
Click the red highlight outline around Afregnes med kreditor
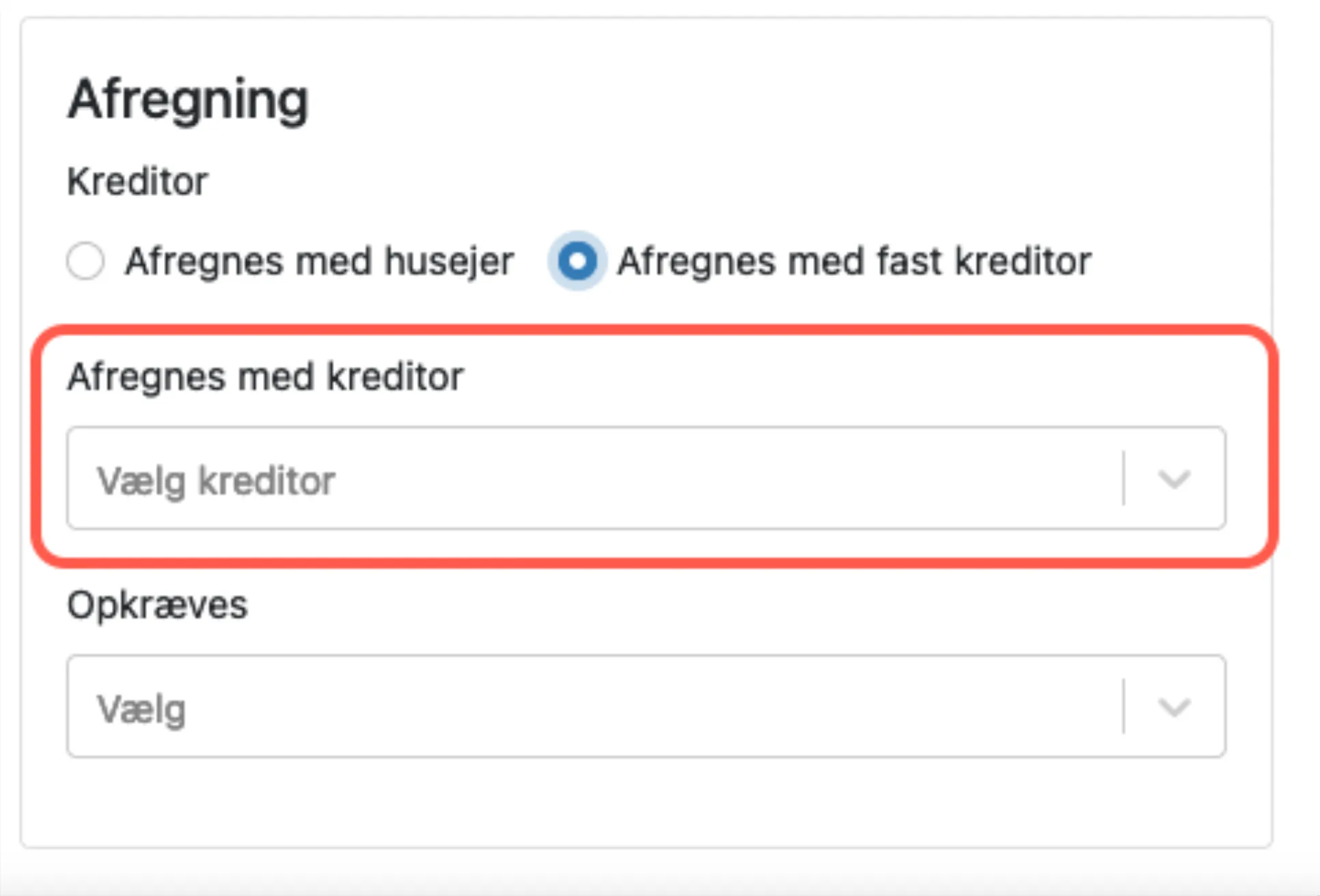[656, 330]
